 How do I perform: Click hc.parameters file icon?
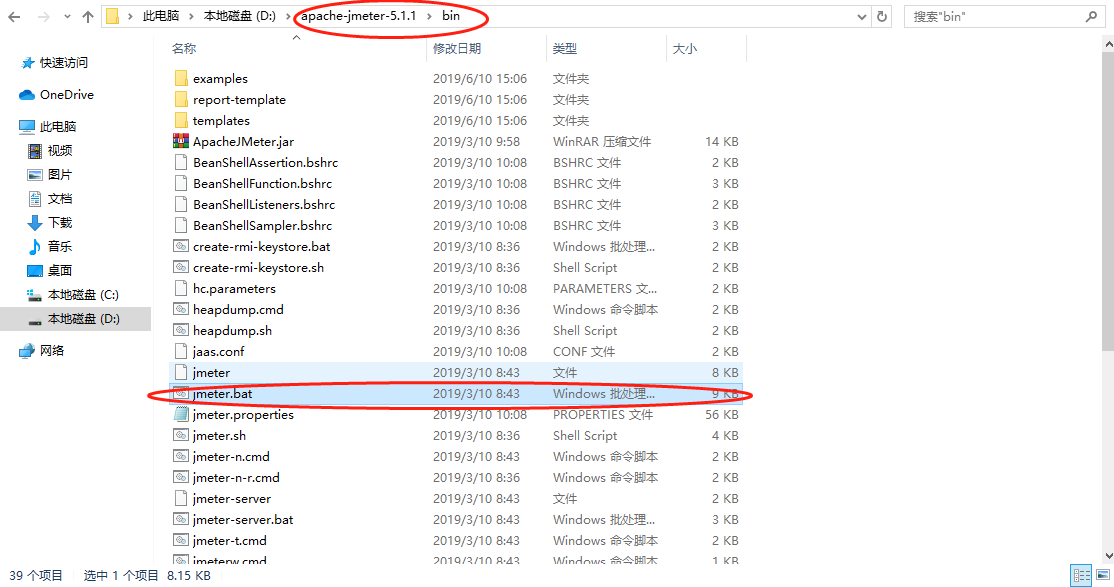click(x=181, y=289)
